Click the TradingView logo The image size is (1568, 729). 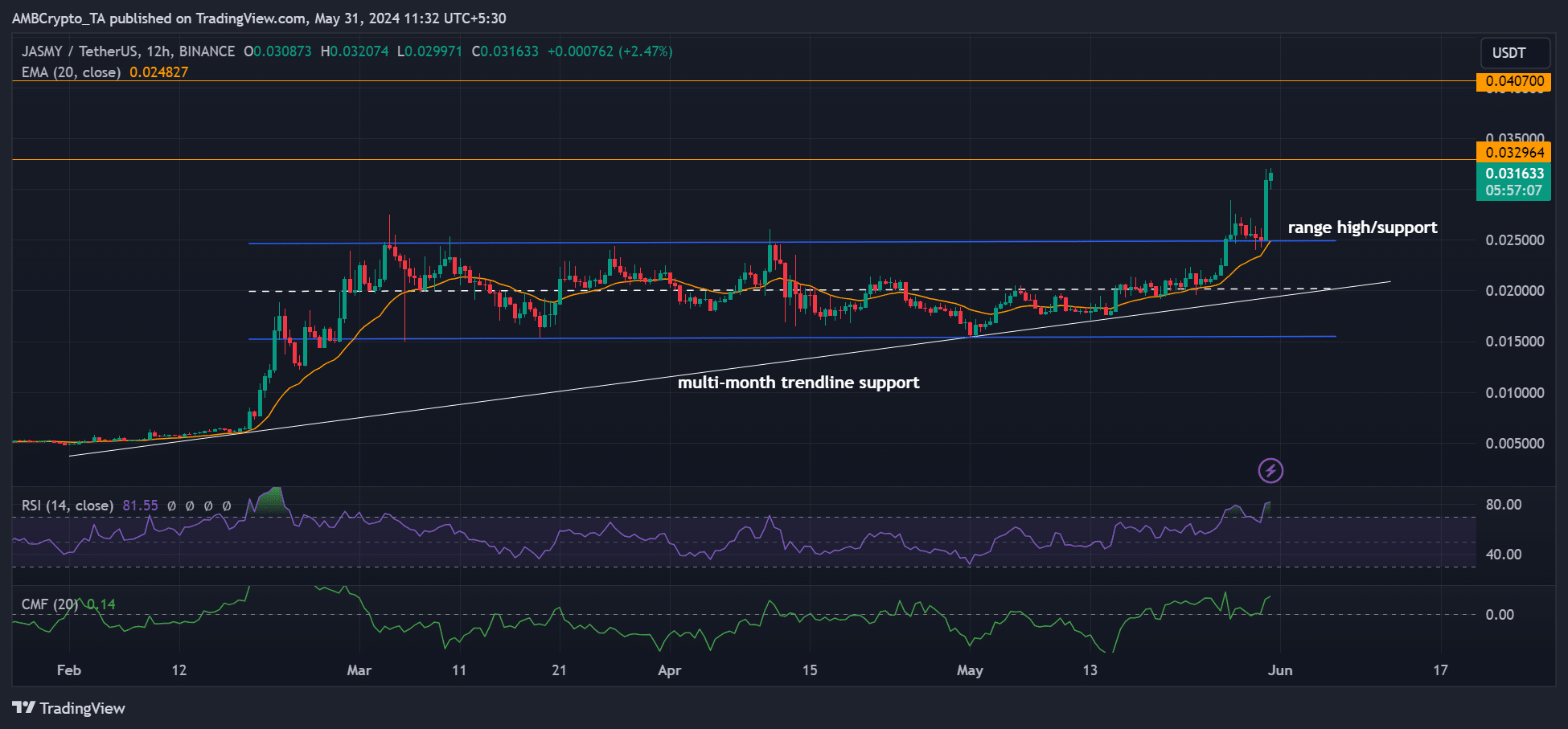point(68,708)
